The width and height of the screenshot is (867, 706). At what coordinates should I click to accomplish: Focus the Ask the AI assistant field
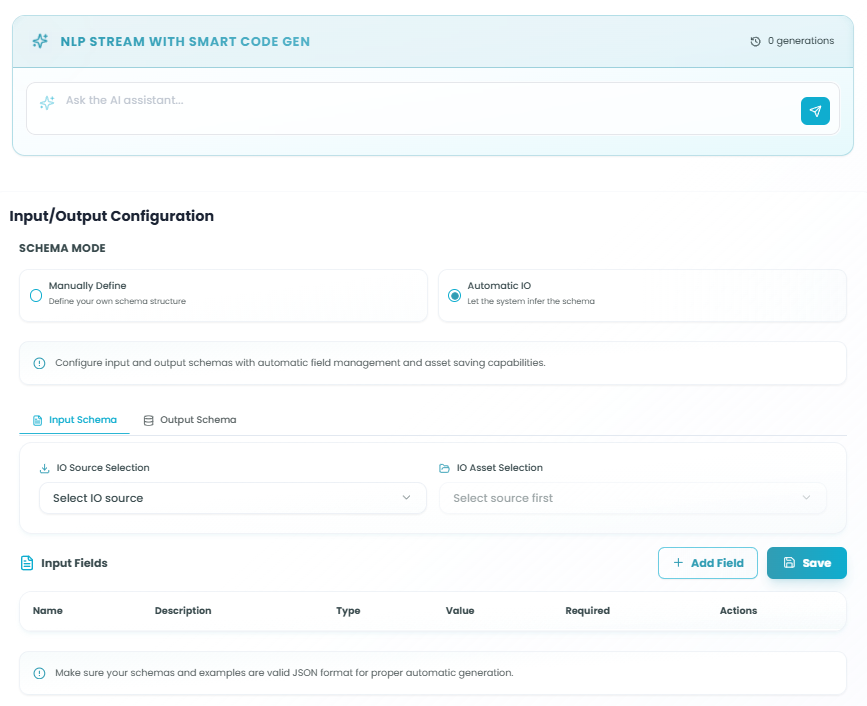[x=420, y=101]
